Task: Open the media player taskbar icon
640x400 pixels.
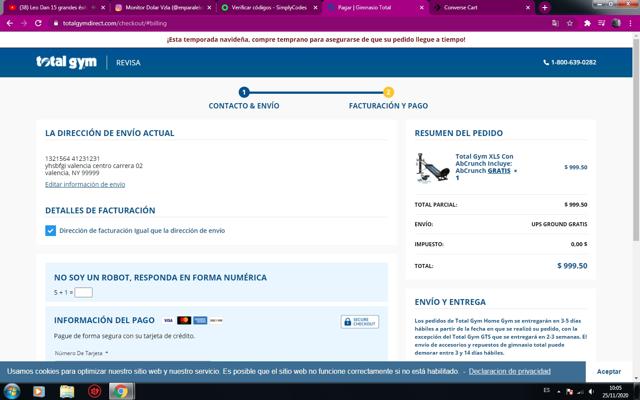Action: [39, 392]
